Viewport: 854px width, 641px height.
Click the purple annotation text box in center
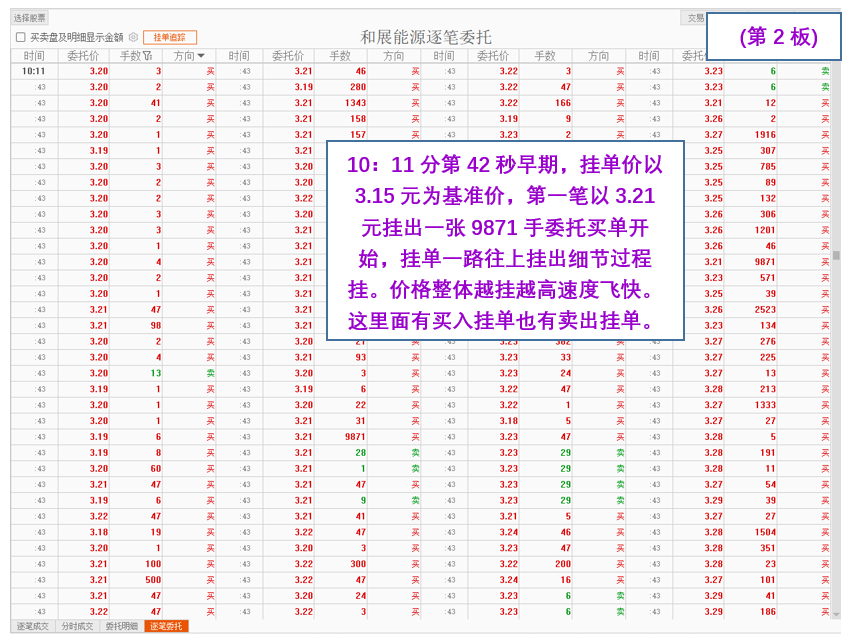pyautogui.click(x=505, y=241)
